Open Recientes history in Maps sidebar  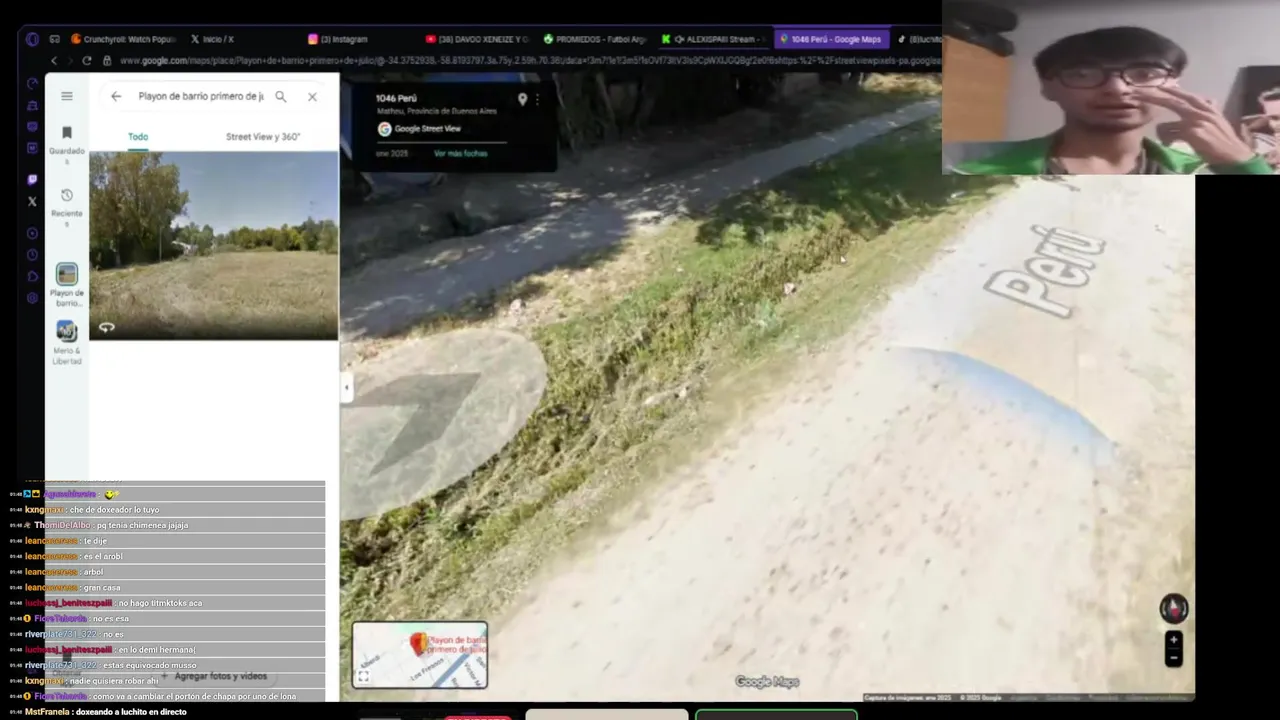click(x=67, y=205)
